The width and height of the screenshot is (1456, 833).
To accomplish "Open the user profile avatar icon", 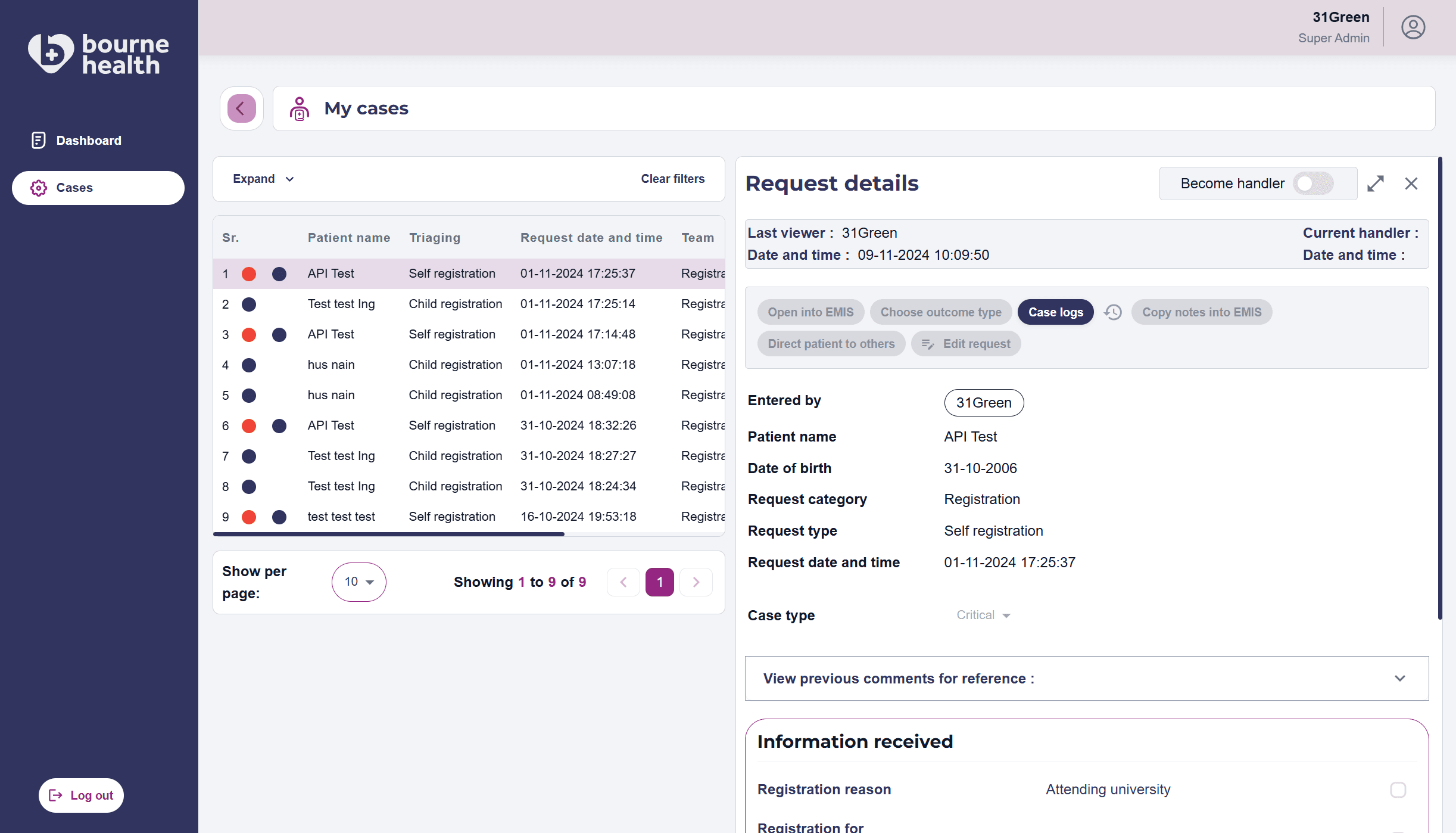I will [1413, 27].
